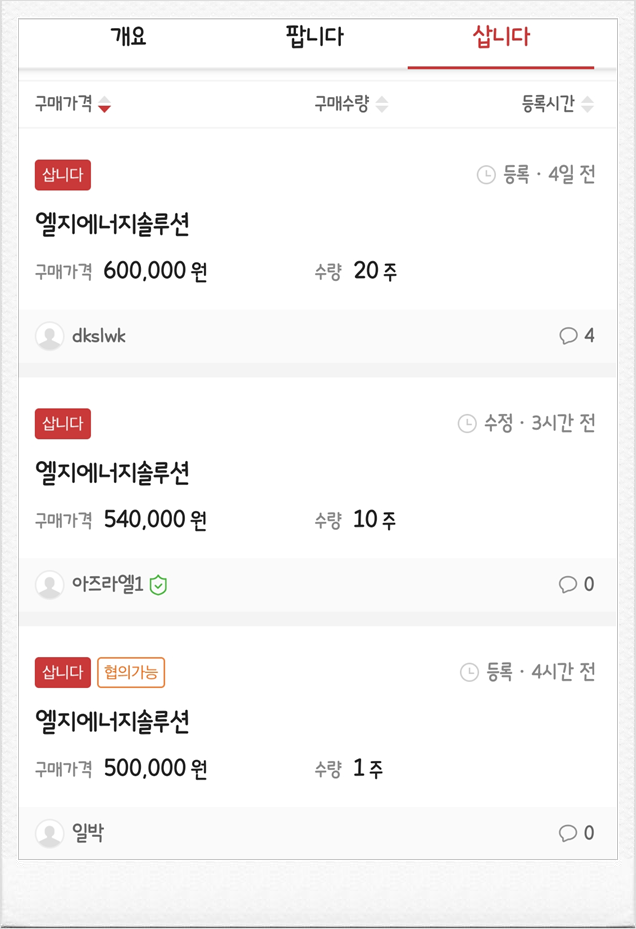Click the clock icon beside 4시간 전
The image size is (636, 929).
click(x=469, y=672)
